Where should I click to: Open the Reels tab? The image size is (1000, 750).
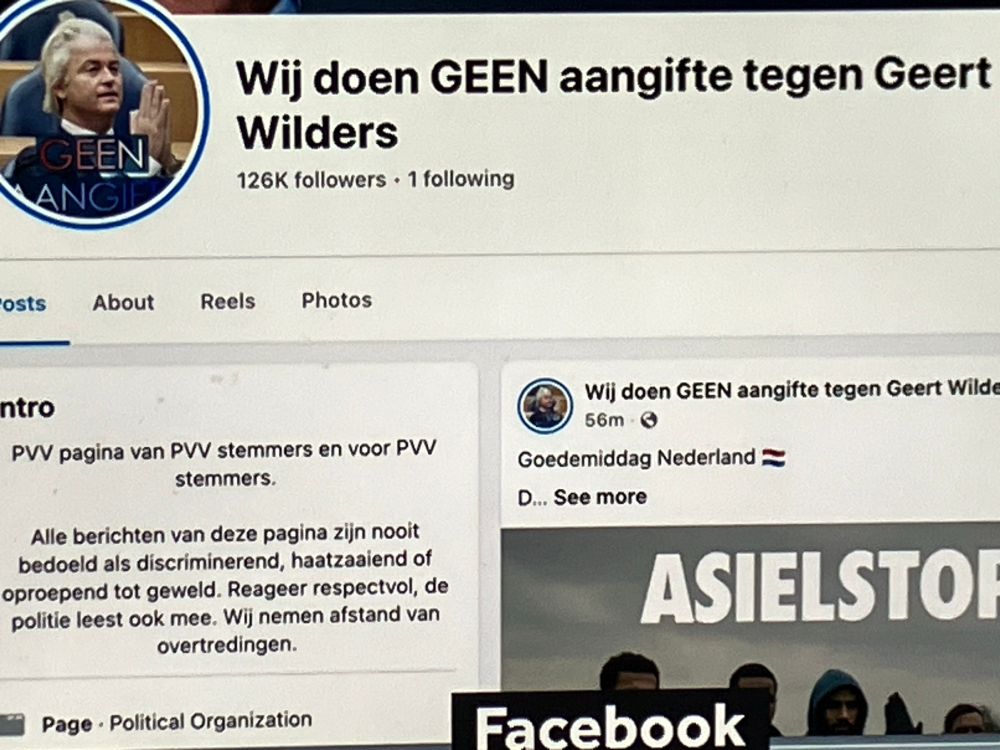click(228, 301)
